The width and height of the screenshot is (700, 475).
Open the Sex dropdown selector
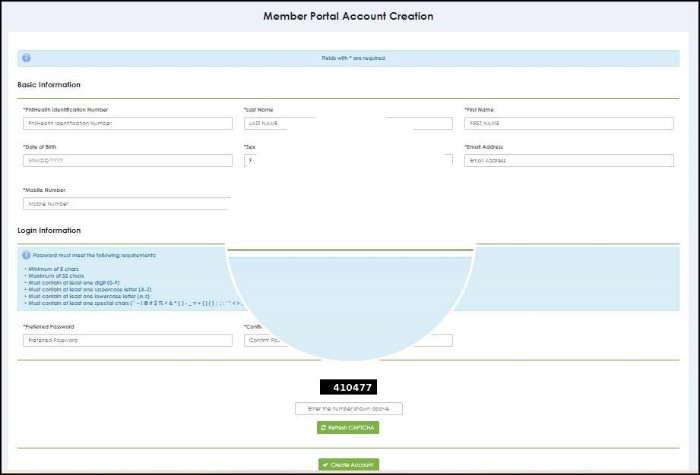(x=348, y=160)
